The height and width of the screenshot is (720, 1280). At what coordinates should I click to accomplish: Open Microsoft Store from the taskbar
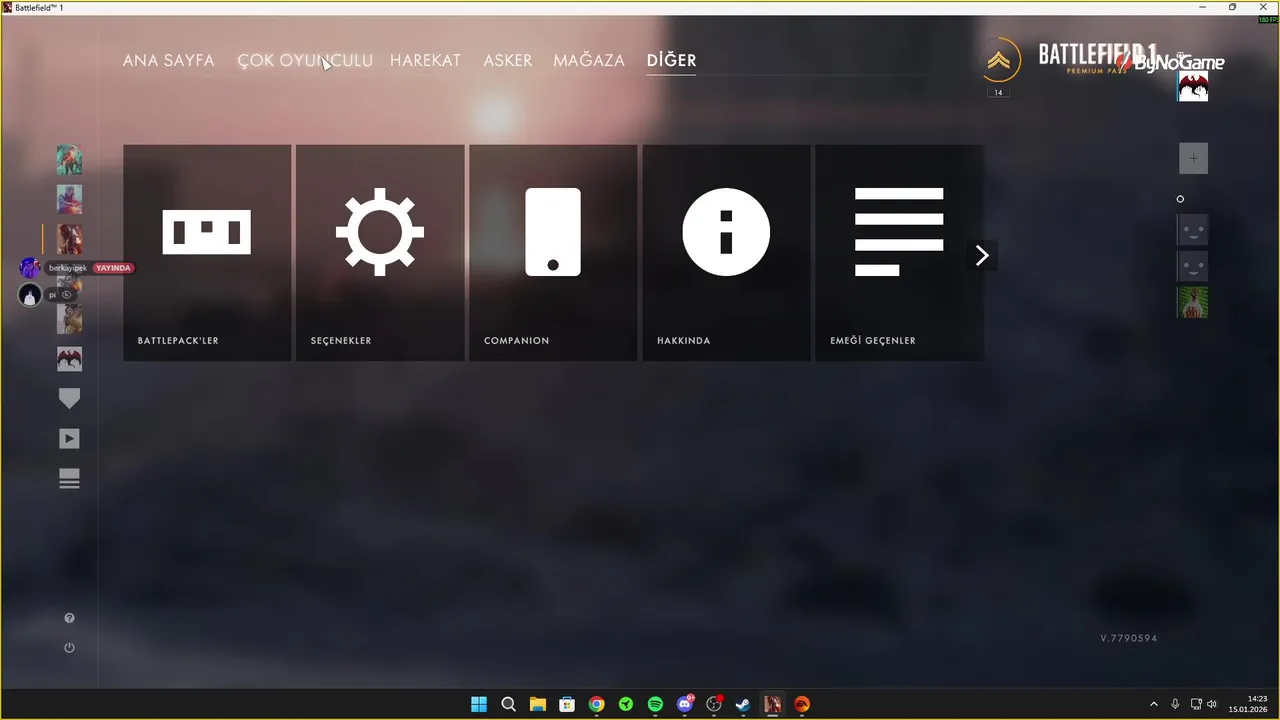coord(567,704)
